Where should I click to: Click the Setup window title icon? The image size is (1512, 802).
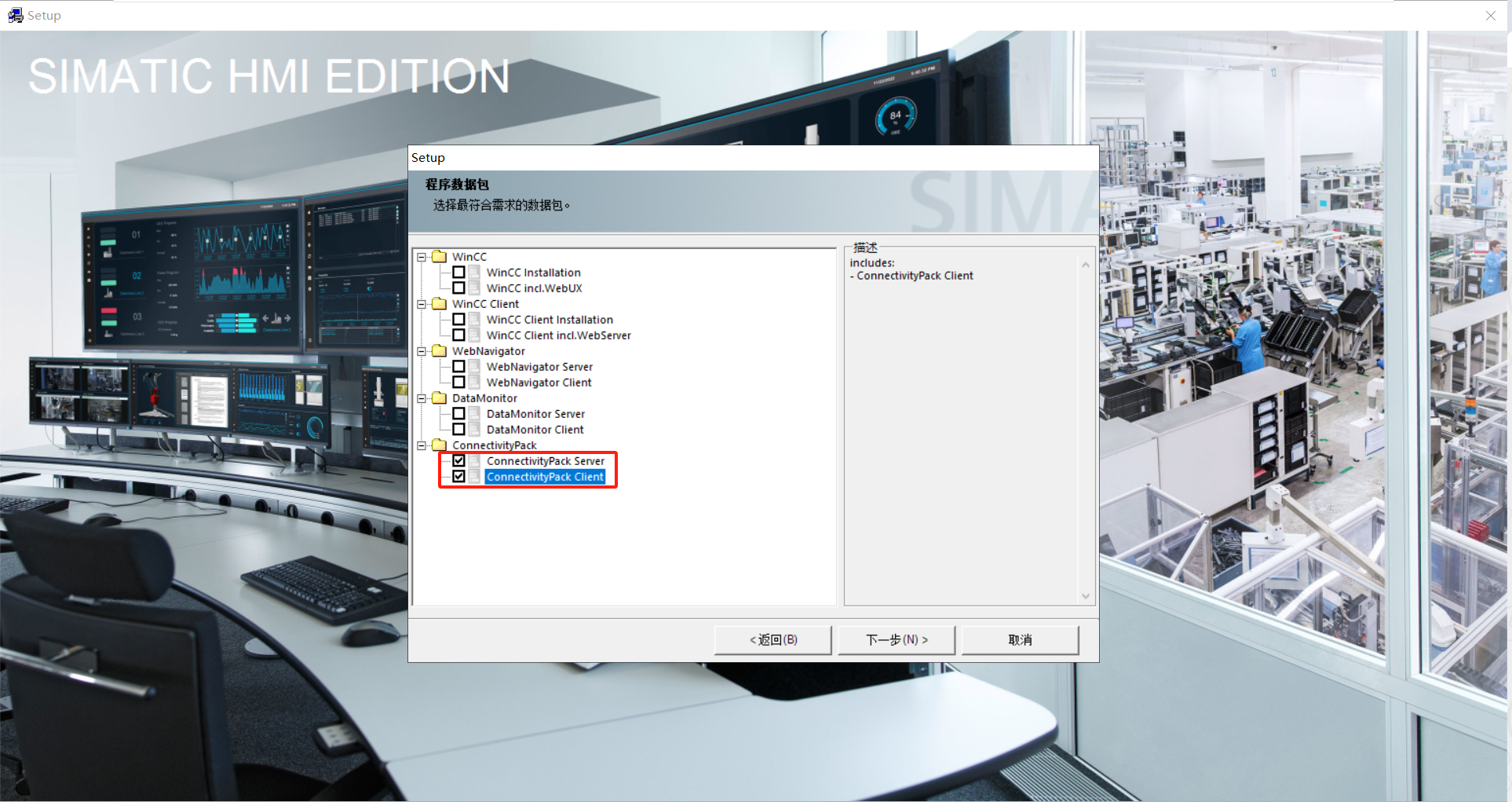[15, 15]
